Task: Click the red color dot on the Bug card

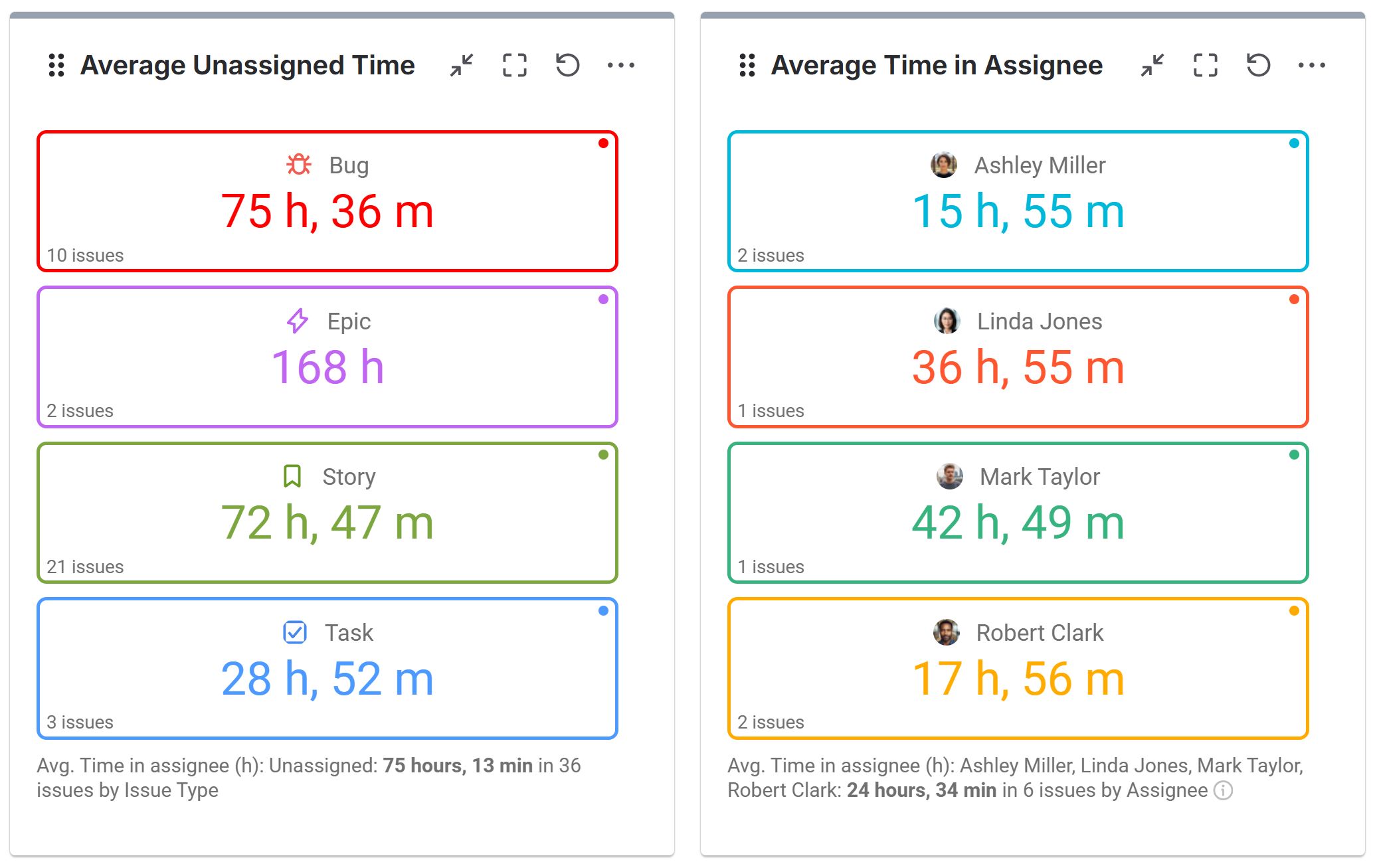Action: click(603, 142)
